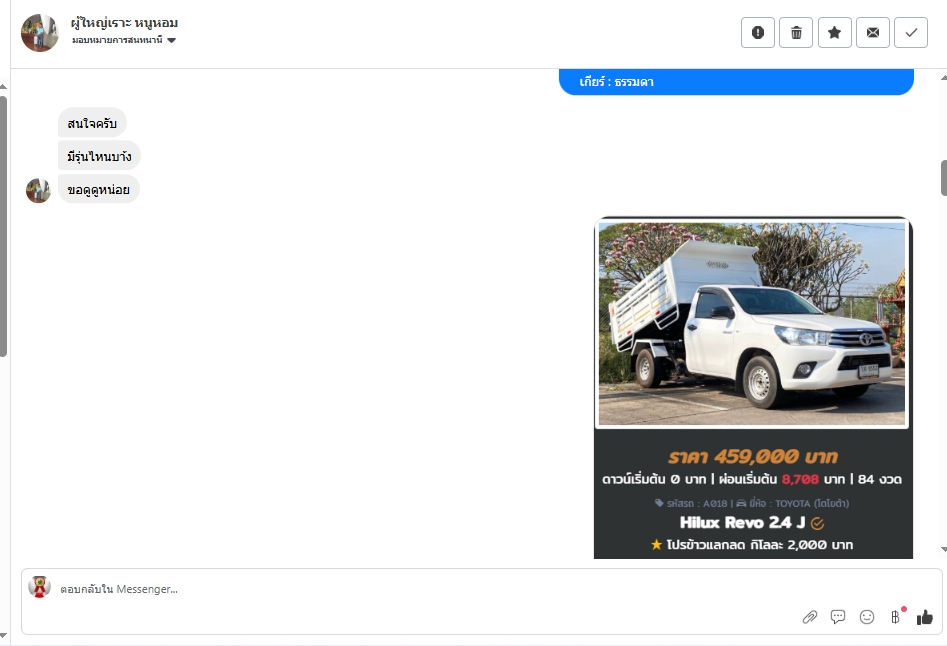947x646 pixels.
Task: Attach a file with paperclip icon
Action: 809,617
